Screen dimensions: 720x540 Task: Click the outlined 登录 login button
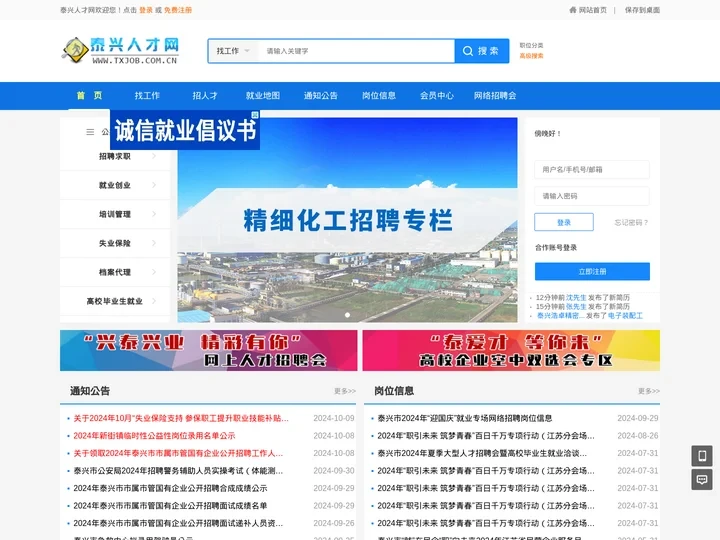coord(564,222)
